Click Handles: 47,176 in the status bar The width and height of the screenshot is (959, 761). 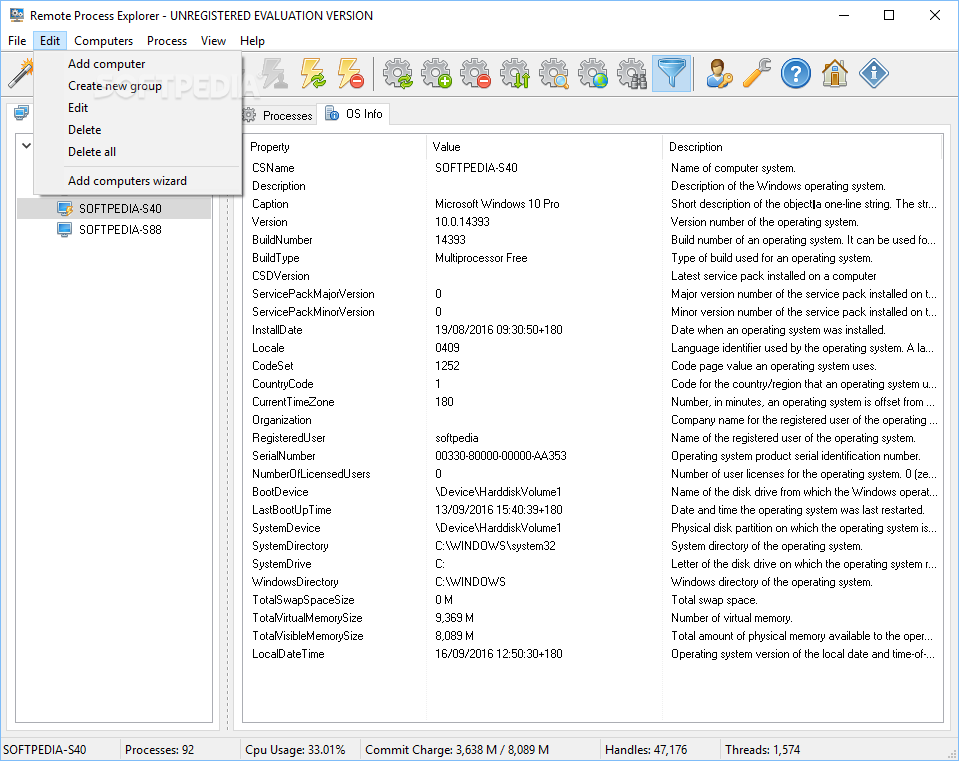(646, 749)
